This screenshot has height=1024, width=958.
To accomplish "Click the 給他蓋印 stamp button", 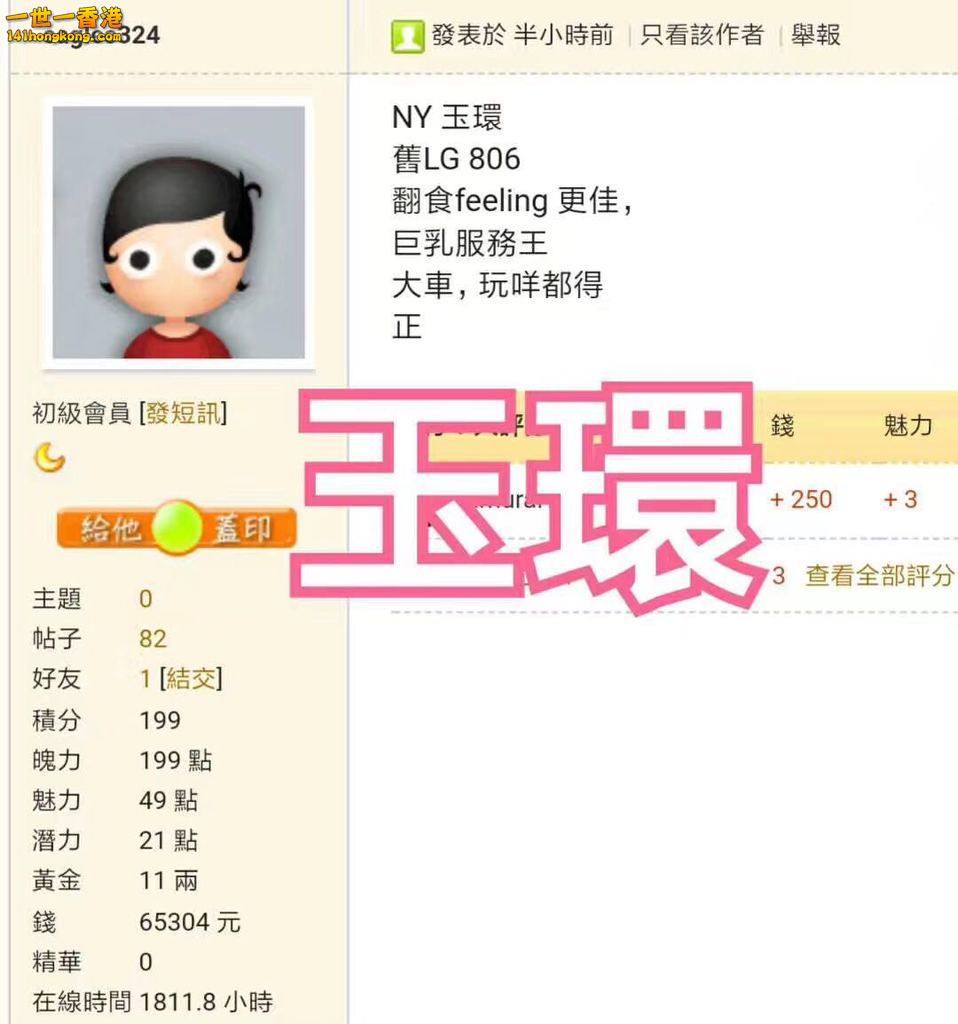I will 176,528.
